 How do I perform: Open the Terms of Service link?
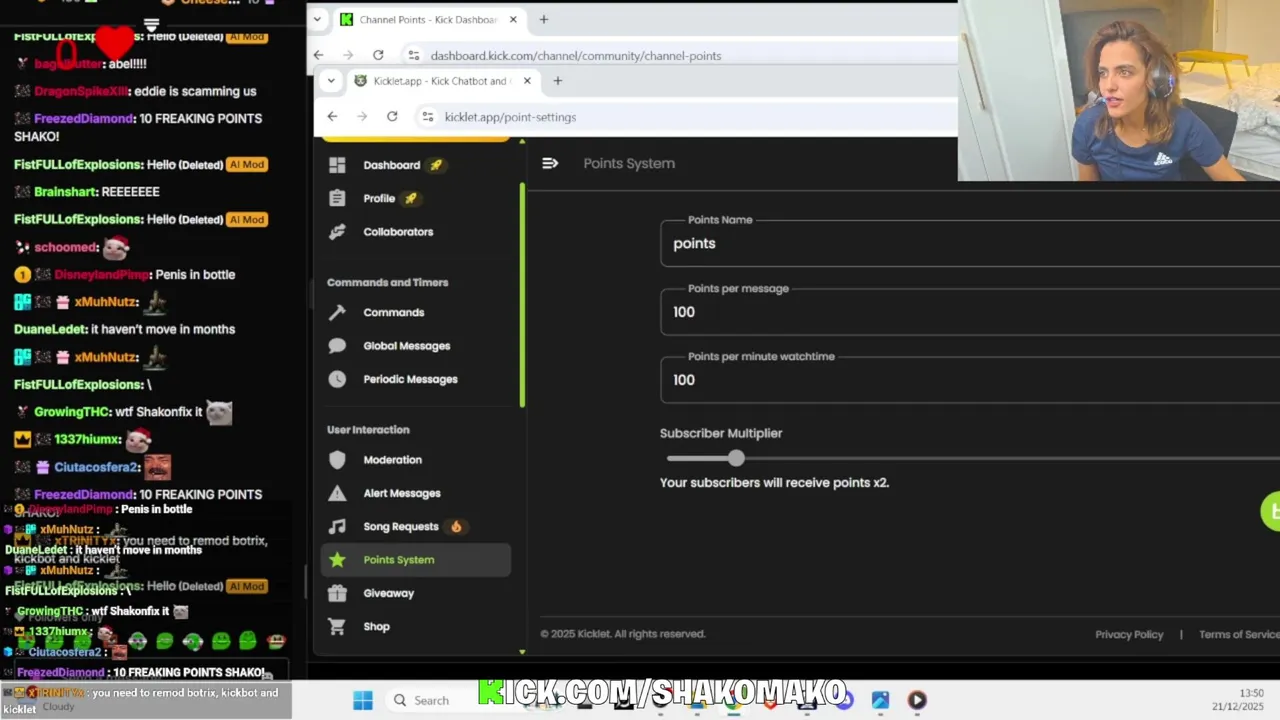[x=1239, y=634]
